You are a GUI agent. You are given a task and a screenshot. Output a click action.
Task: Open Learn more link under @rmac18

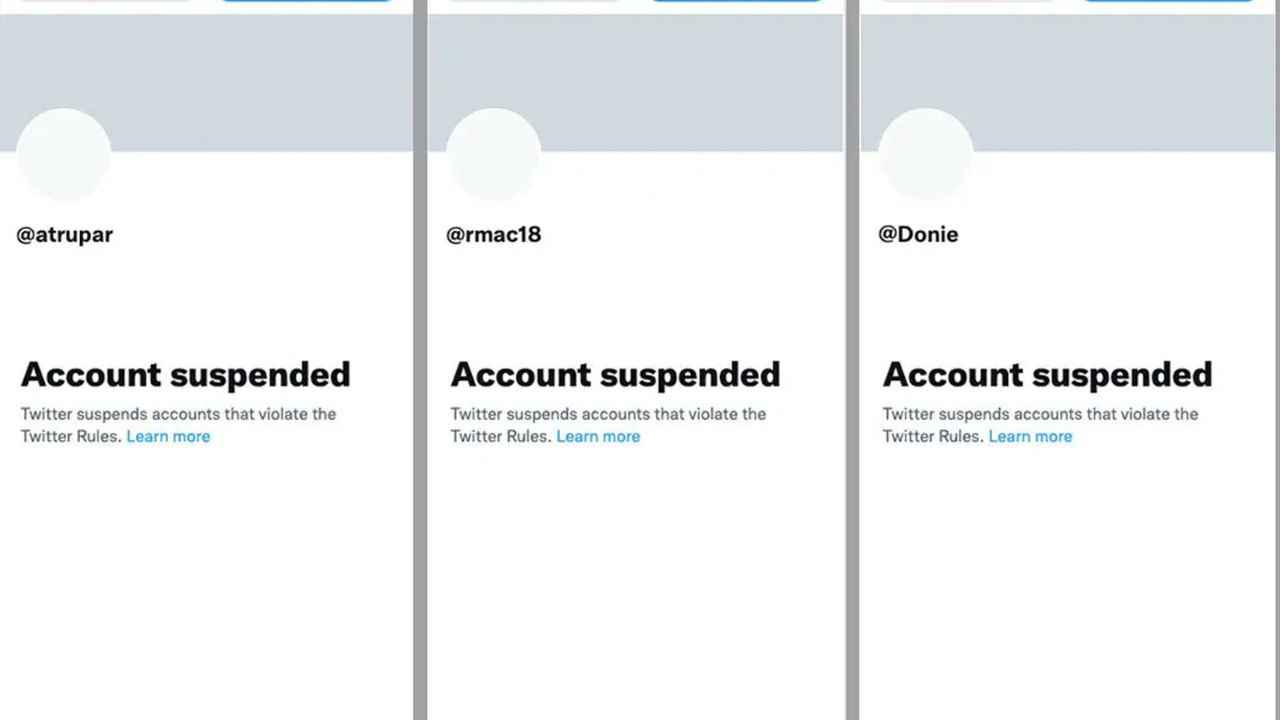pos(598,437)
